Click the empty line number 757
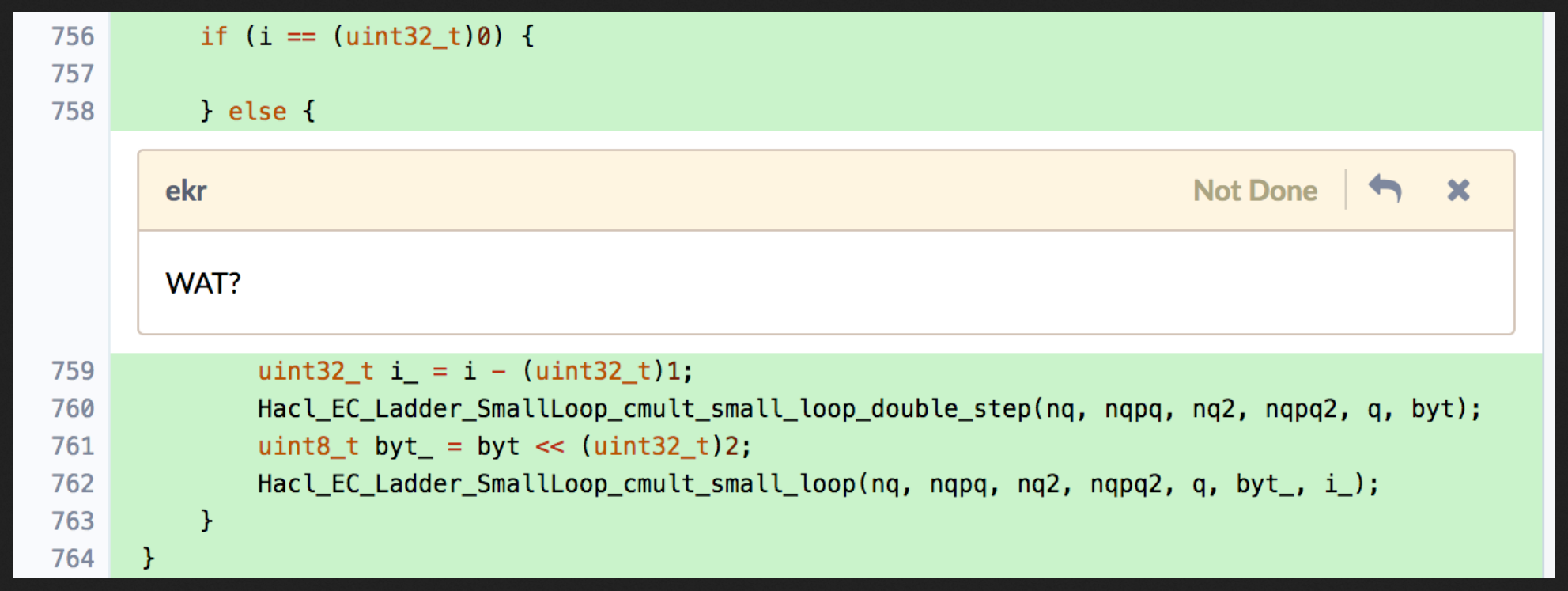Image resolution: width=1568 pixels, height=591 pixels. point(73,74)
